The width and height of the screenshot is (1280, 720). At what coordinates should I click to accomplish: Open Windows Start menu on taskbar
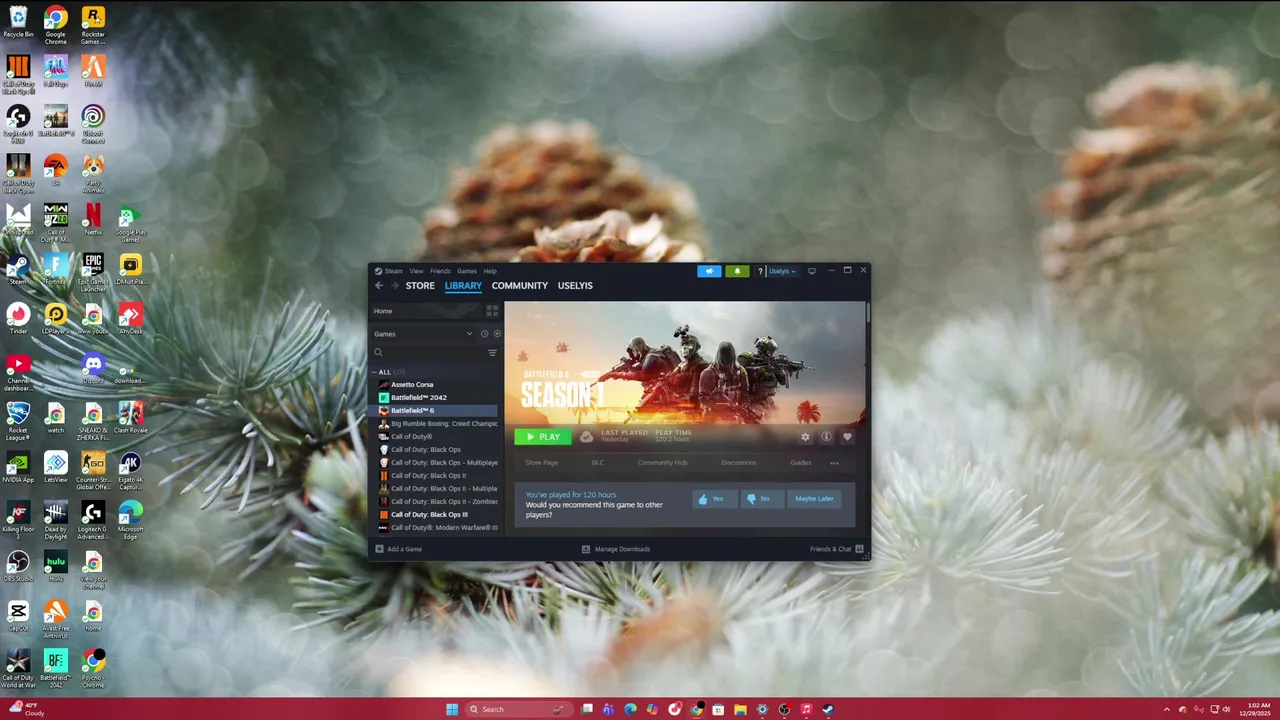[452, 709]
